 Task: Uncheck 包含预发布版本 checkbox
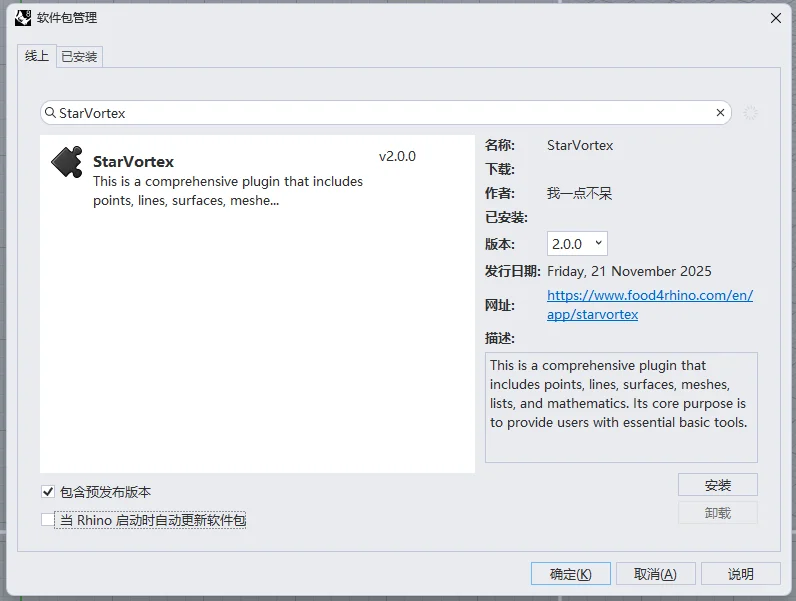pos(48,491)
